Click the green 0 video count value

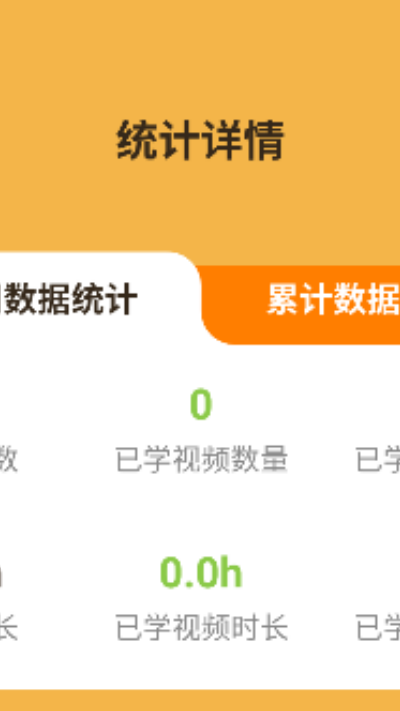201,404
